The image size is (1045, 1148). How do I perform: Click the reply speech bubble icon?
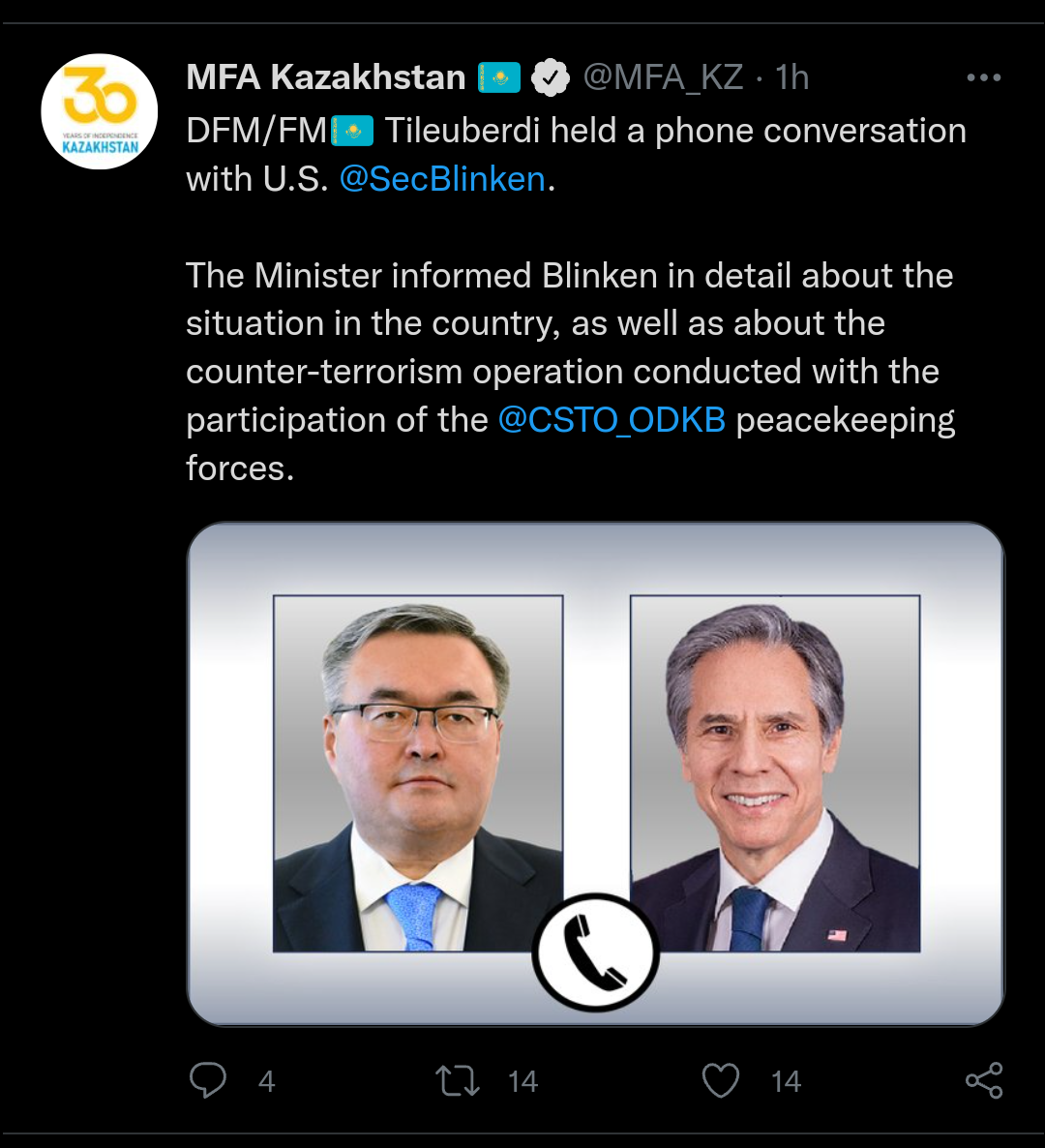(207, 1080)
